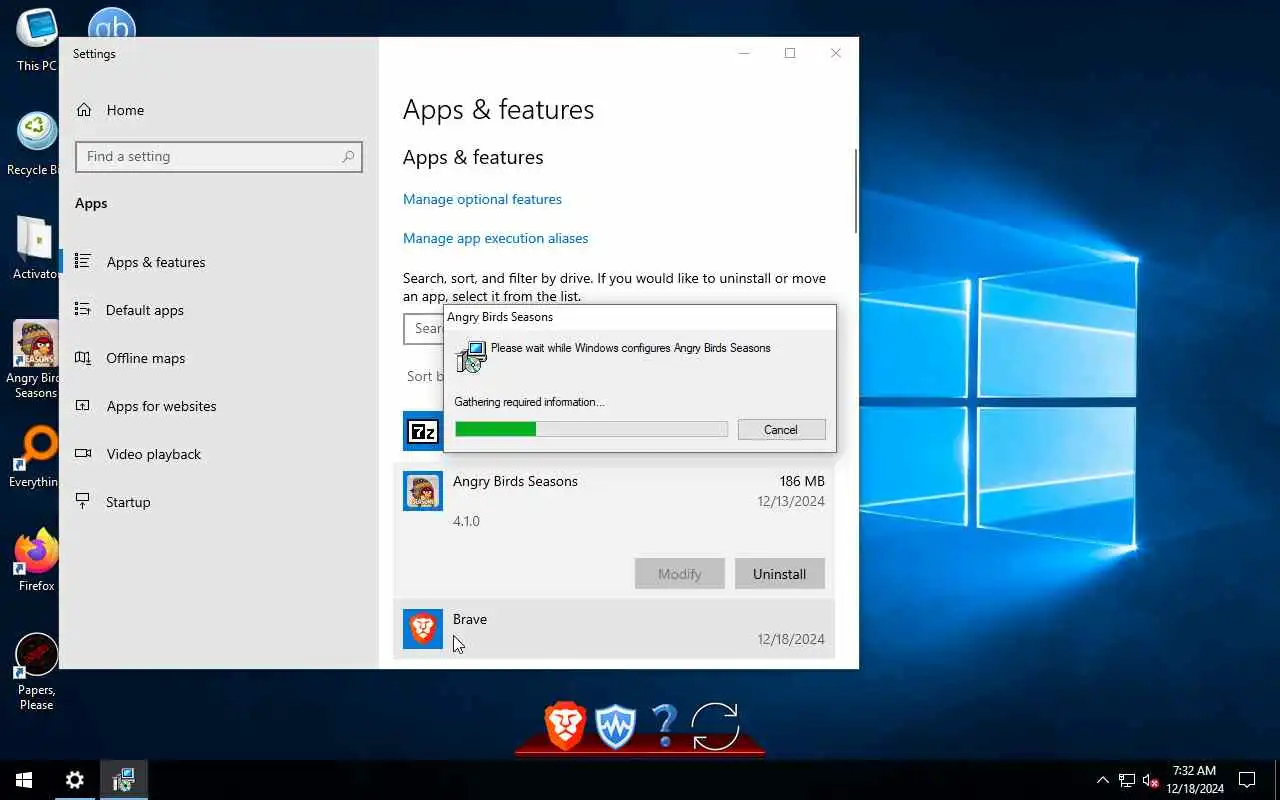Click the magnifier in Find a setting
This screenshot has height=800, width=1280.
pos(348,157)
